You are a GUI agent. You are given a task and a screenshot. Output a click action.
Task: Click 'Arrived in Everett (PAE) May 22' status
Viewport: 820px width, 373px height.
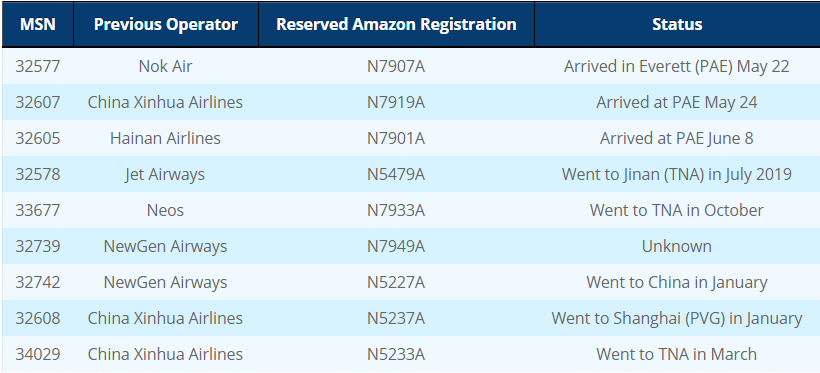click(677, 66)
